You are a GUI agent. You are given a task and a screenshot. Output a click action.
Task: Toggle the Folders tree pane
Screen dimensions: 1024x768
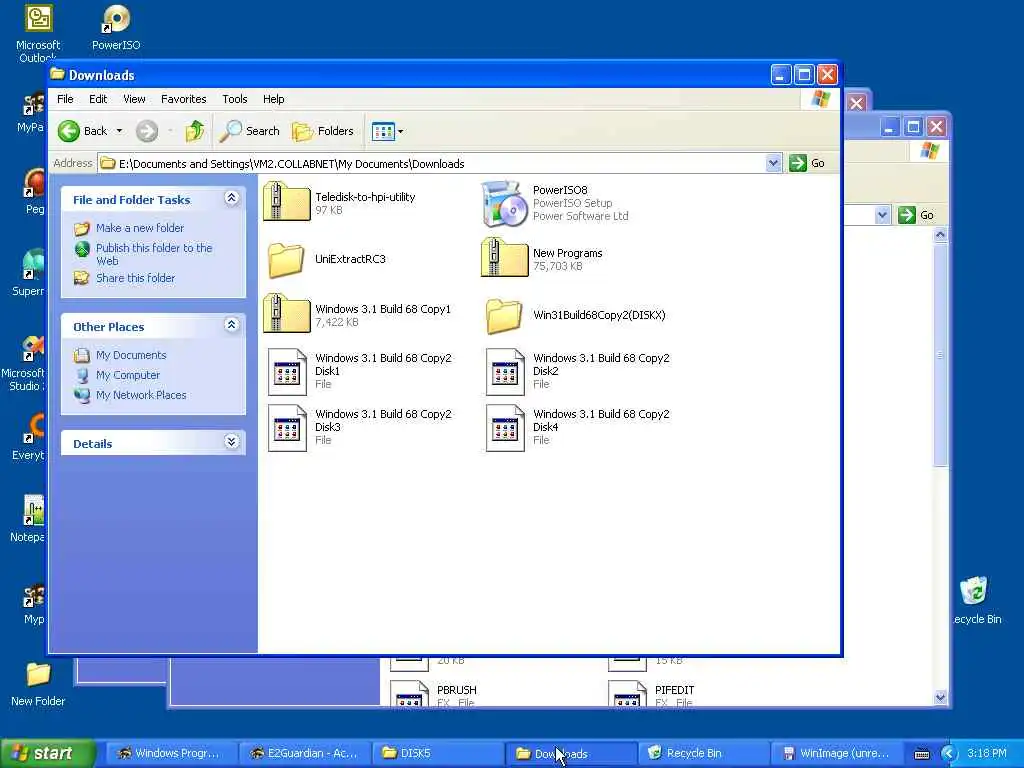tap(323, 131)
